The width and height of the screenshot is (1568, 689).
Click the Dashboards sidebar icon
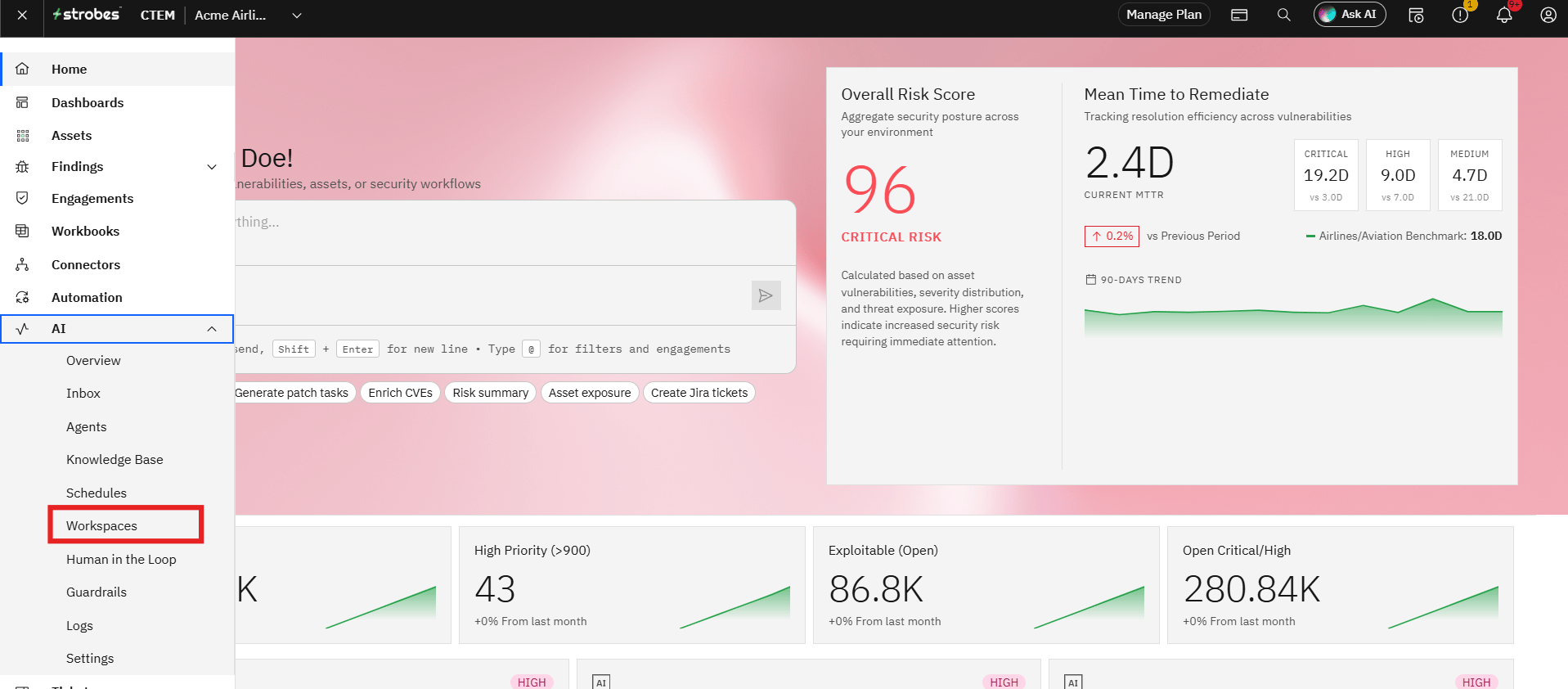tap(22, 102)
